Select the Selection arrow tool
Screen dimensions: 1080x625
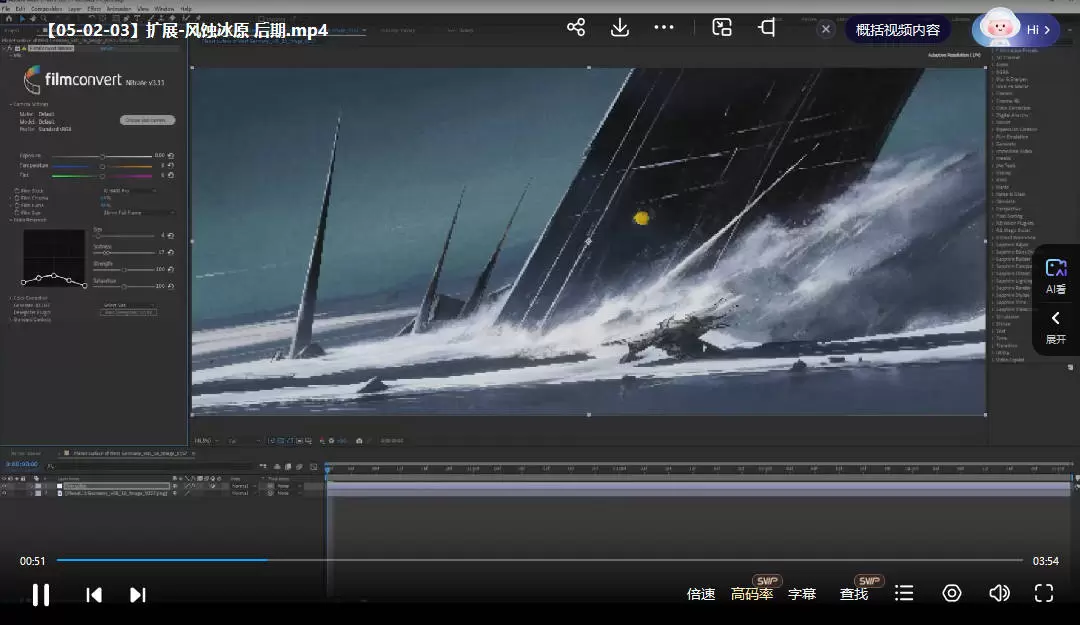(22, 19)
